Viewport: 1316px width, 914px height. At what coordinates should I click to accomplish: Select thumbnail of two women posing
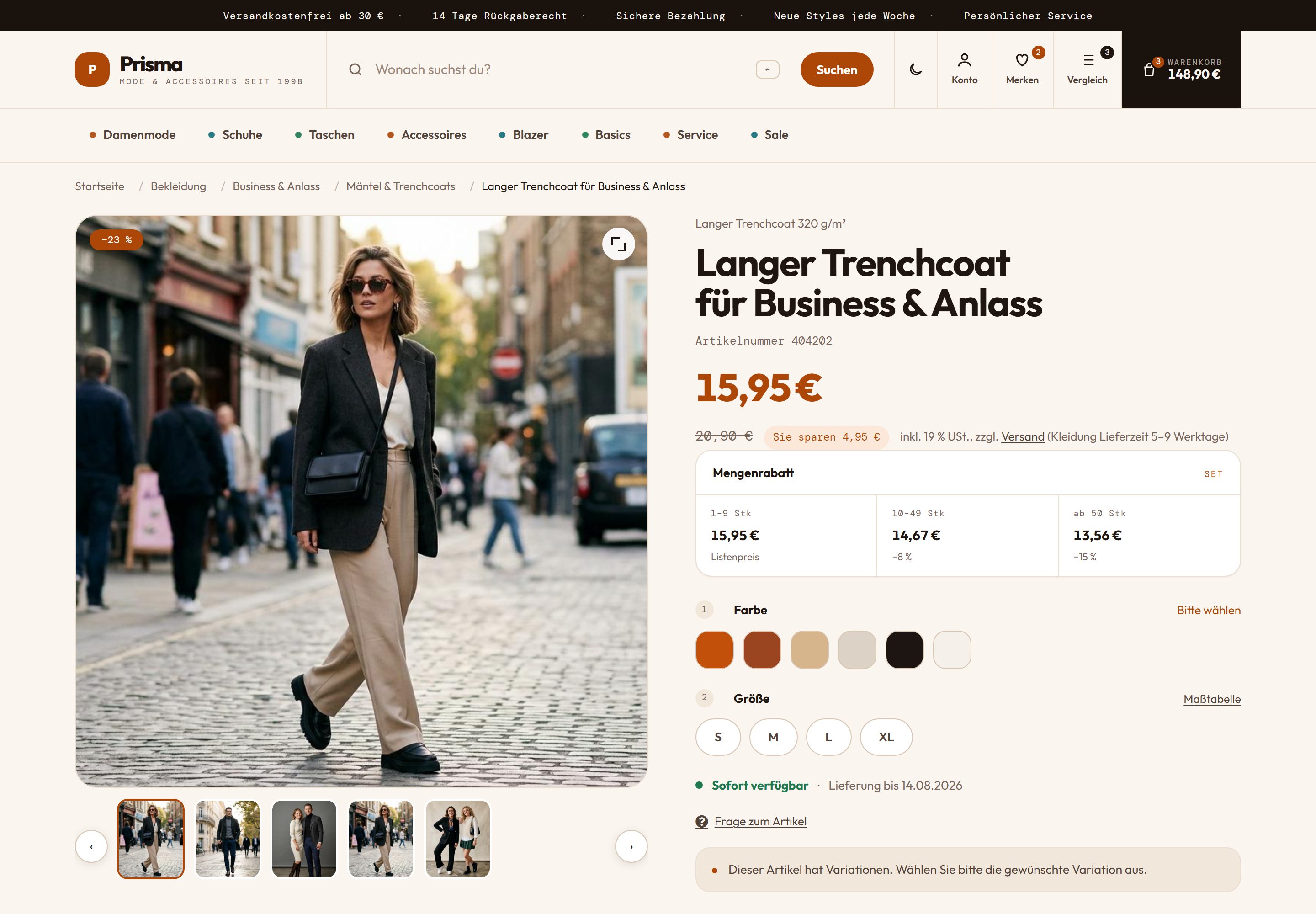point(457,839)
